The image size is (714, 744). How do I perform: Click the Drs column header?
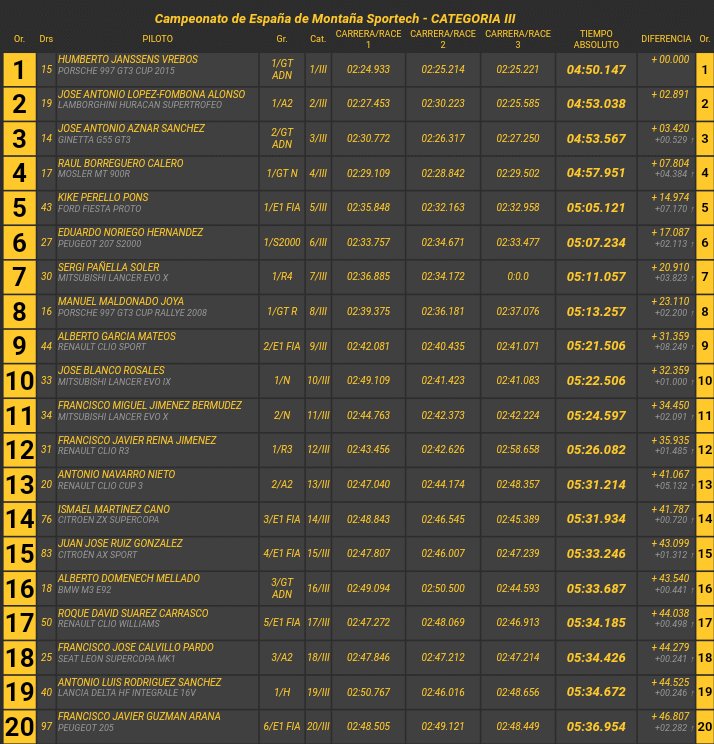[46, 39]
